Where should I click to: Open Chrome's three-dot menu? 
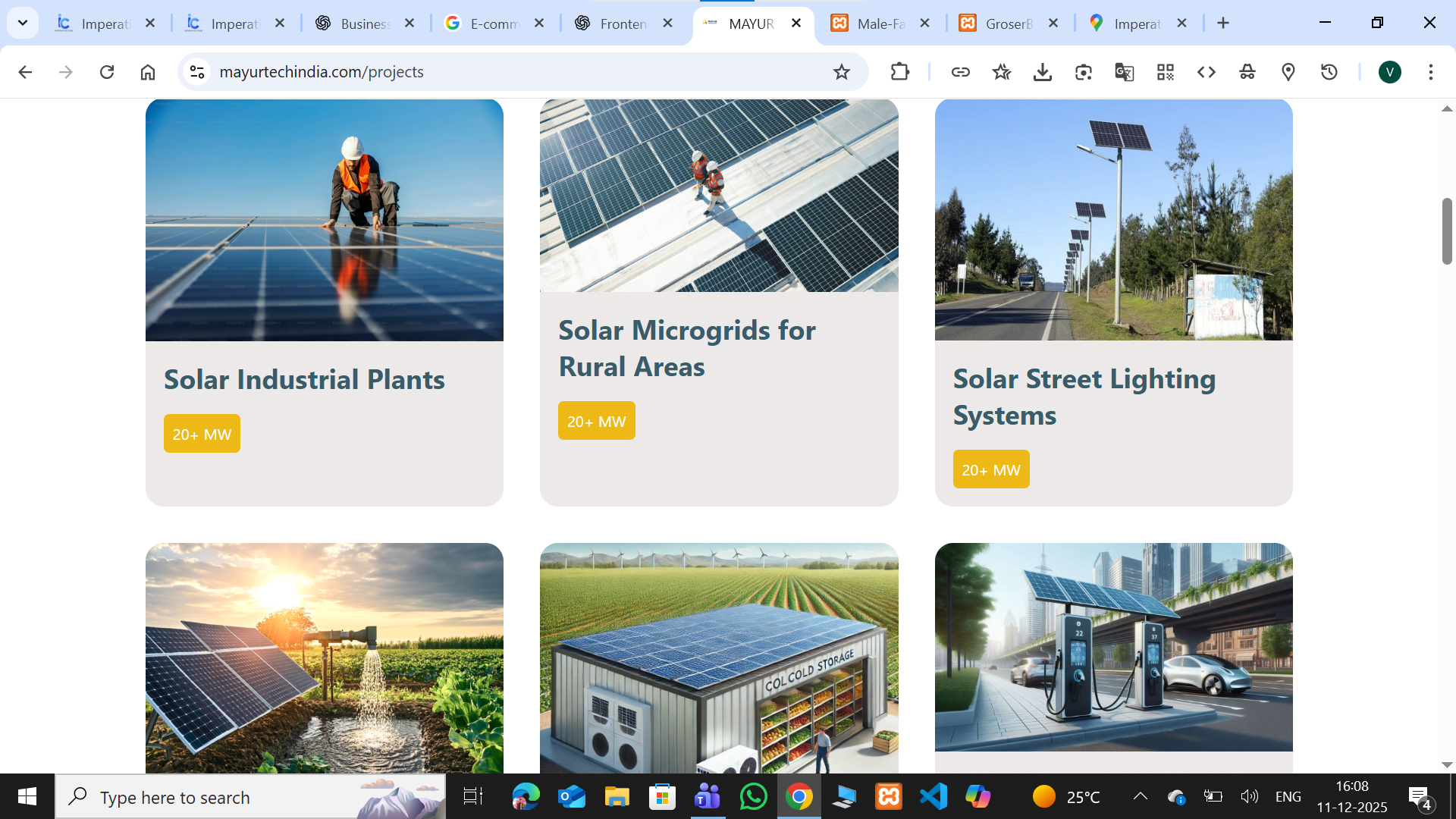pyautogui.click(x=1430, y=72)
